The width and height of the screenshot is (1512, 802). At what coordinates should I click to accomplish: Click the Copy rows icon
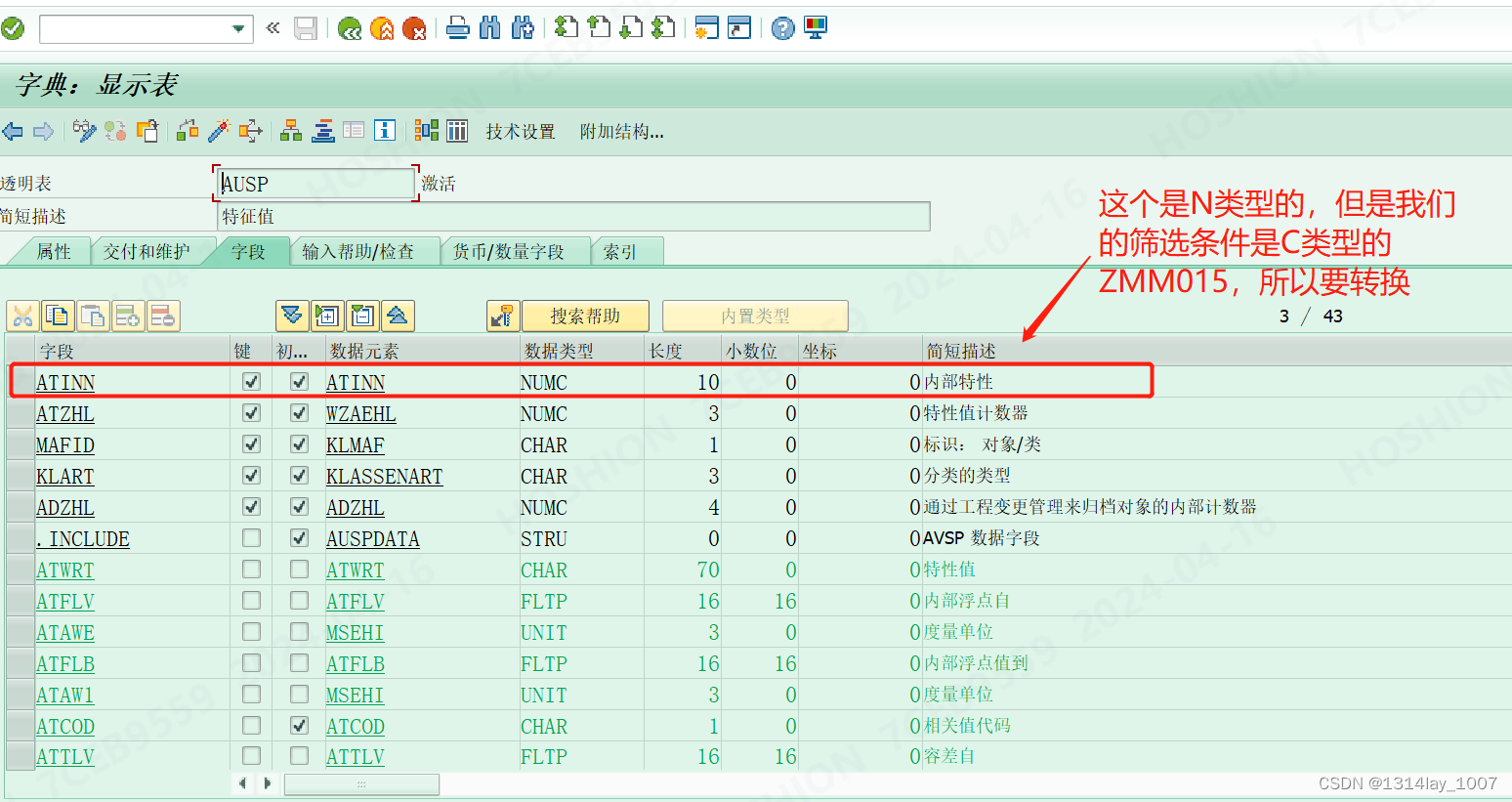[58, 316]
